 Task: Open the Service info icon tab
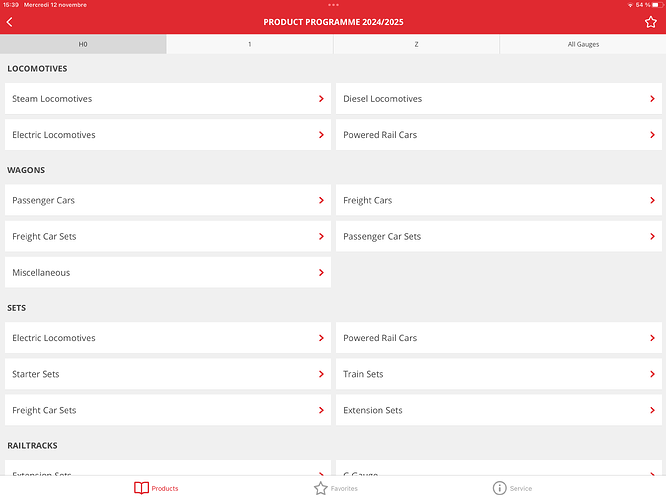(500, 488)
